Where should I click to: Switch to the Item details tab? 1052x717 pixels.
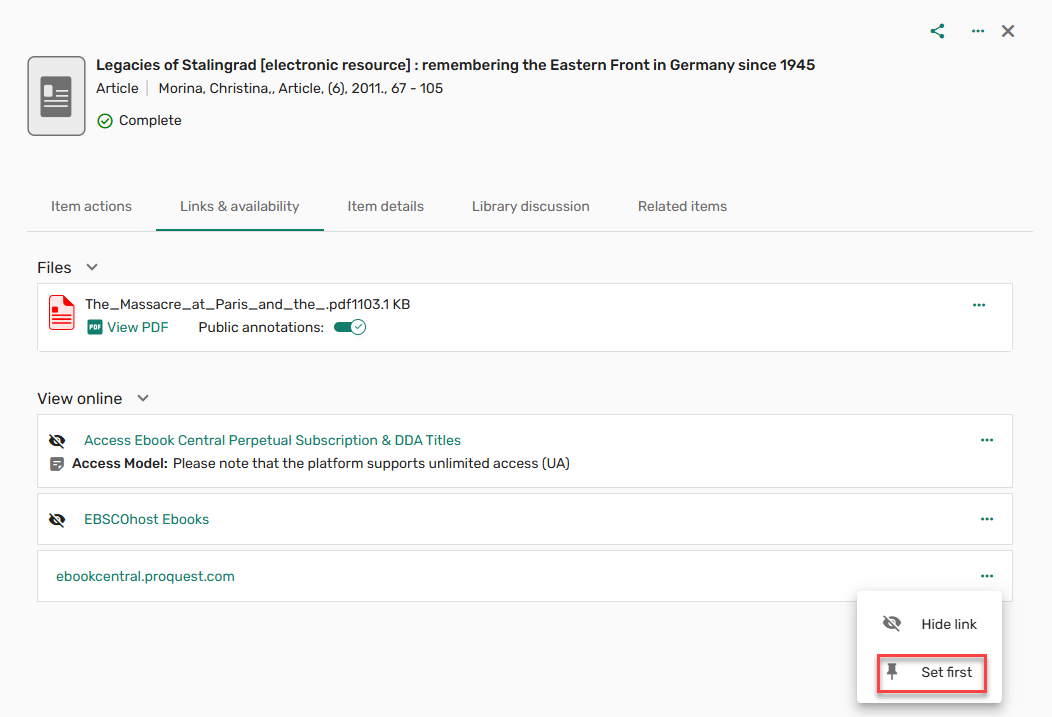click(385, 206)
